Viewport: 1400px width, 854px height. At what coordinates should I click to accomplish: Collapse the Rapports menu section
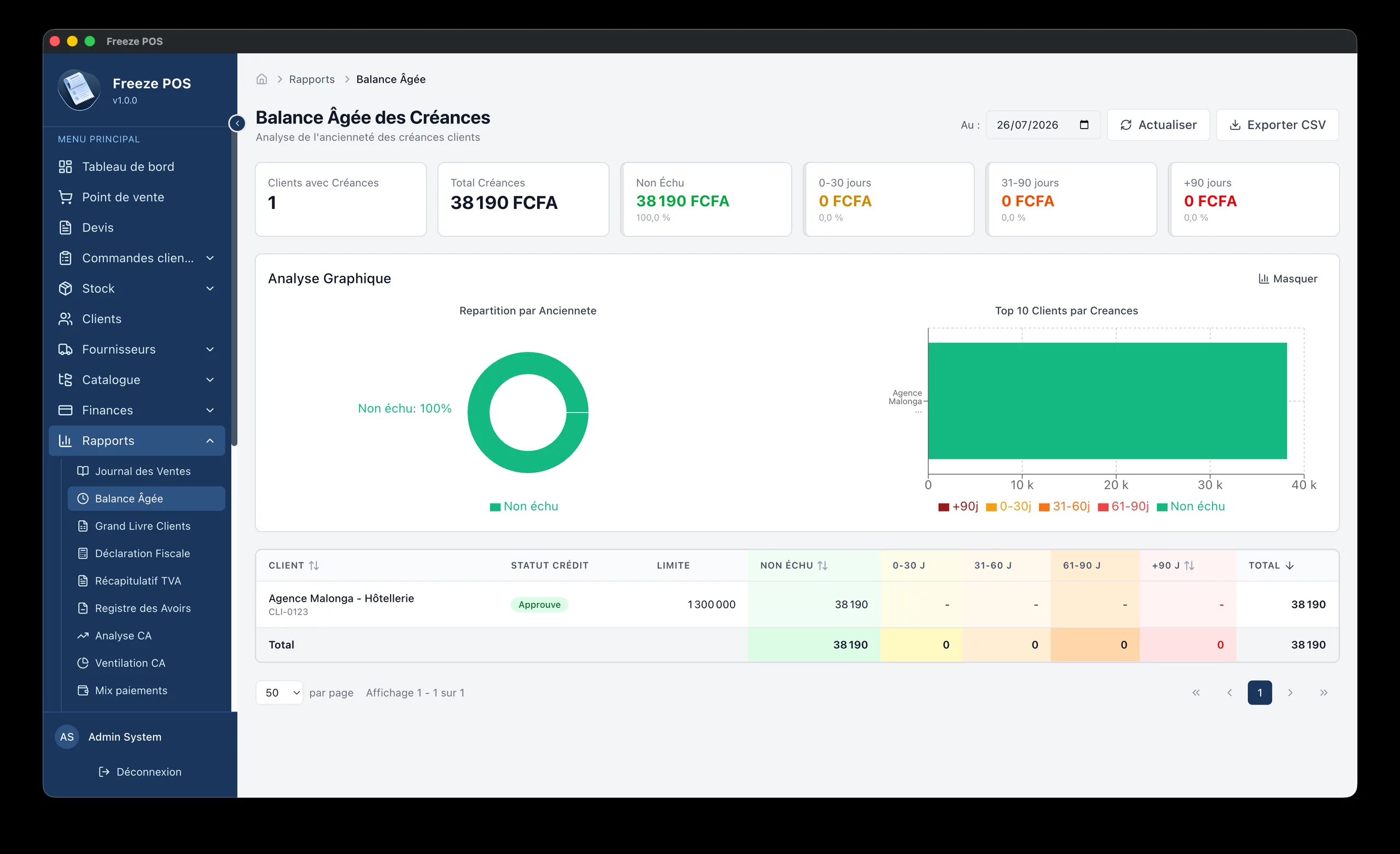tap(209, 440)
